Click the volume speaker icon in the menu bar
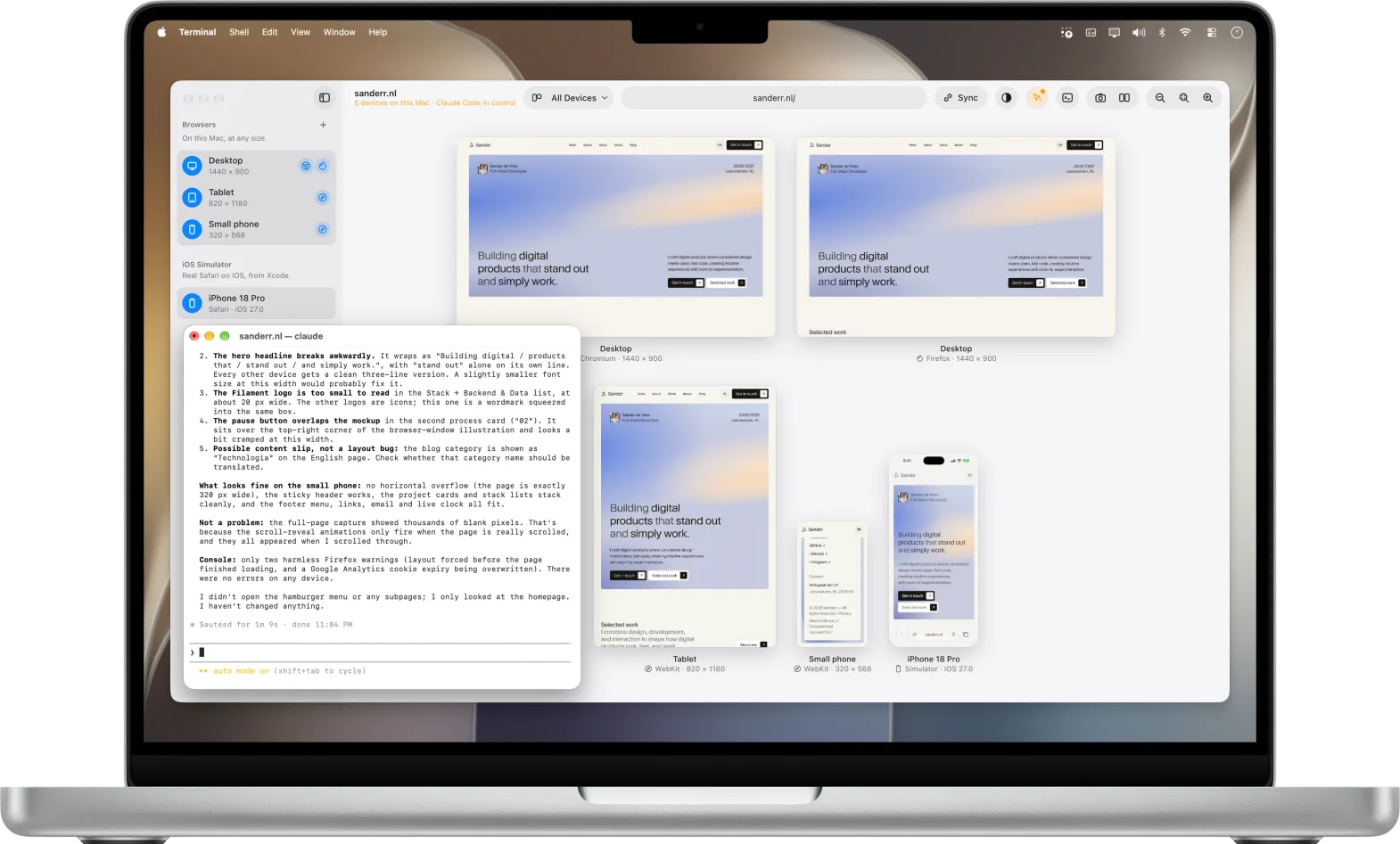 point(1139,32)
